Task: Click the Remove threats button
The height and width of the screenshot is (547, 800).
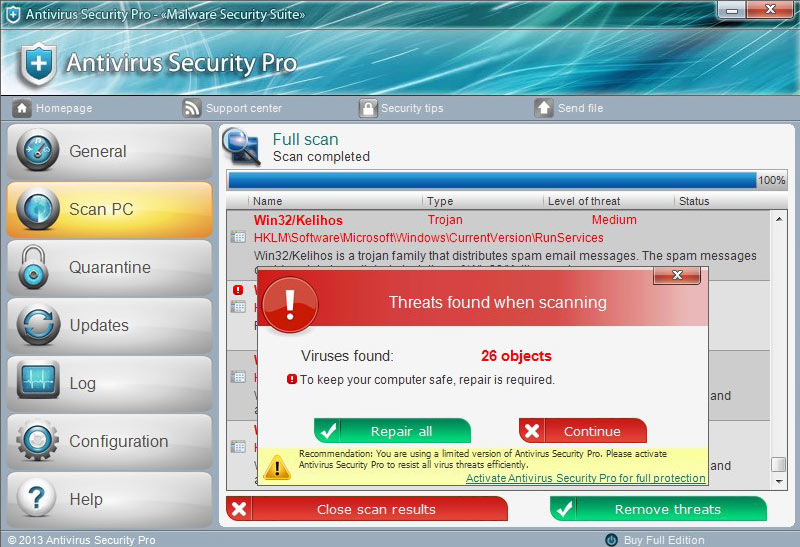Action: pos(658,509)
